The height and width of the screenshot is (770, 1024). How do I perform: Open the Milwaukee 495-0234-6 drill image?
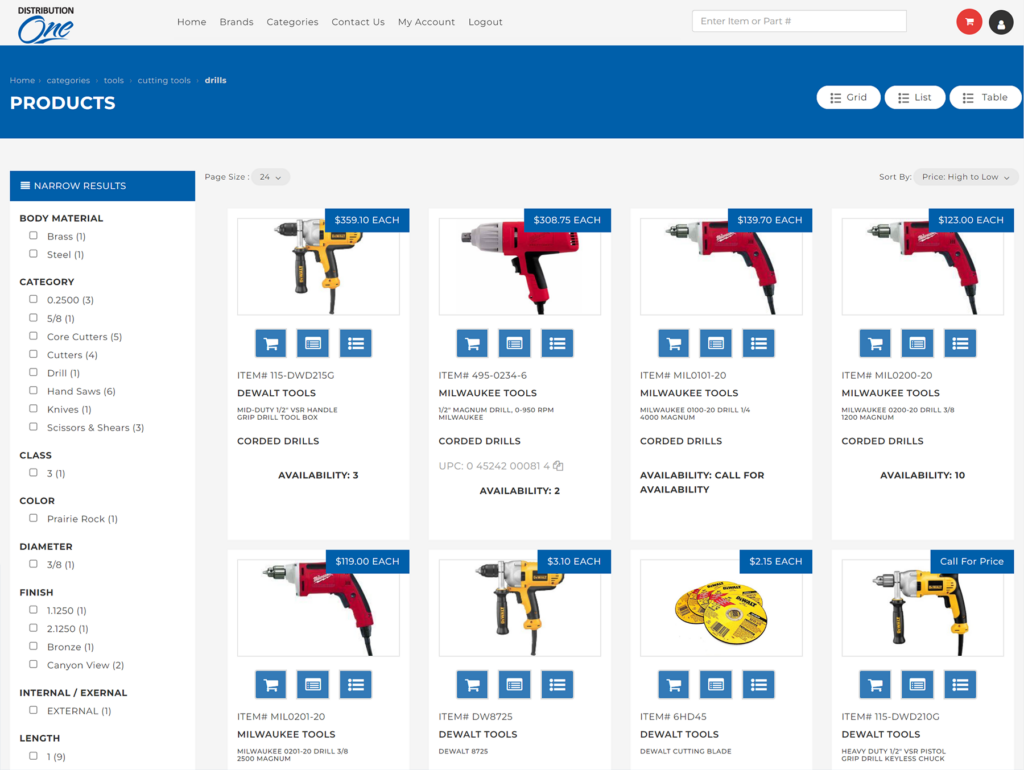tap(520, 266)
